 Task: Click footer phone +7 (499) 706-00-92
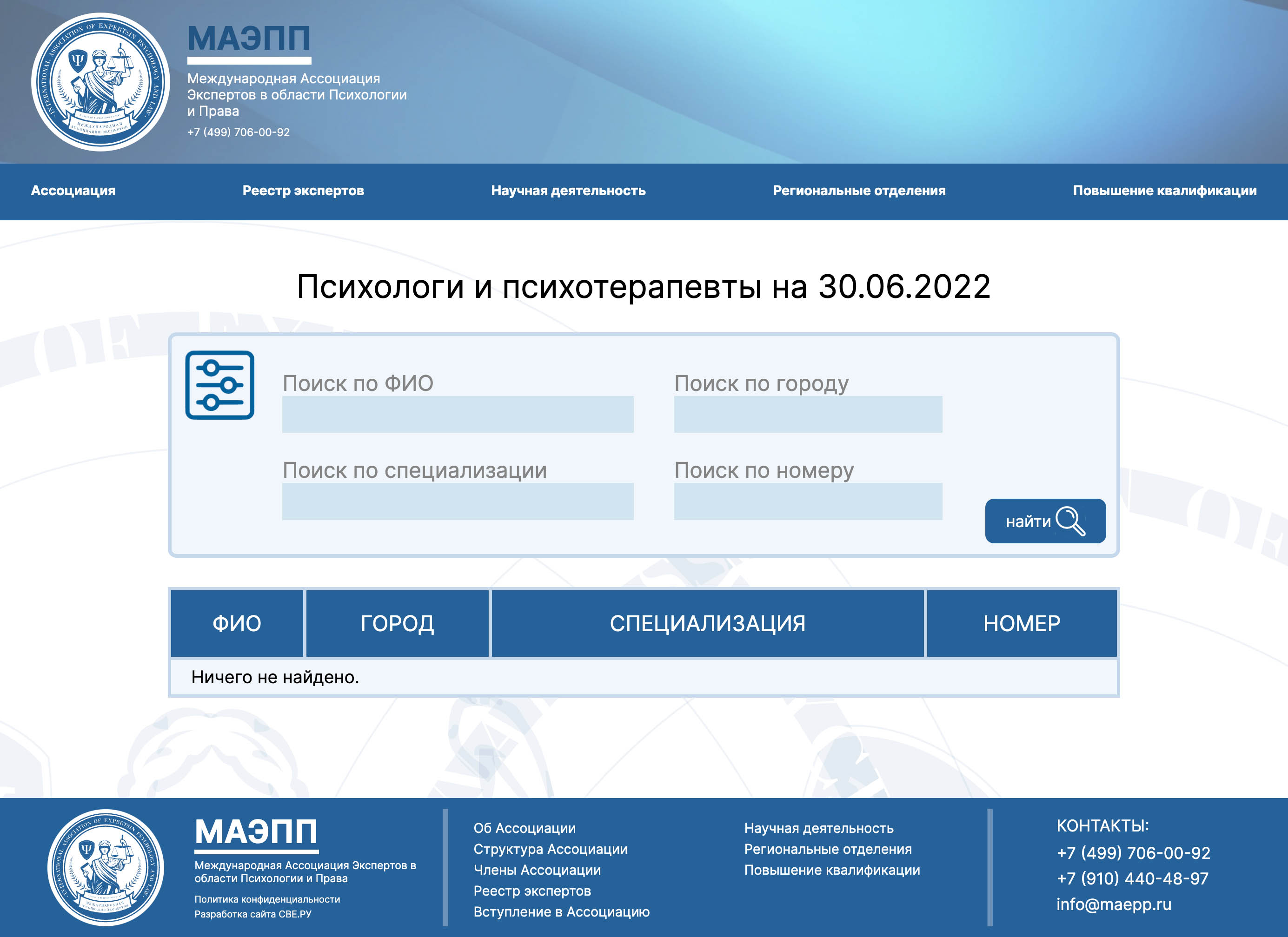click(x=1134, y=853)
